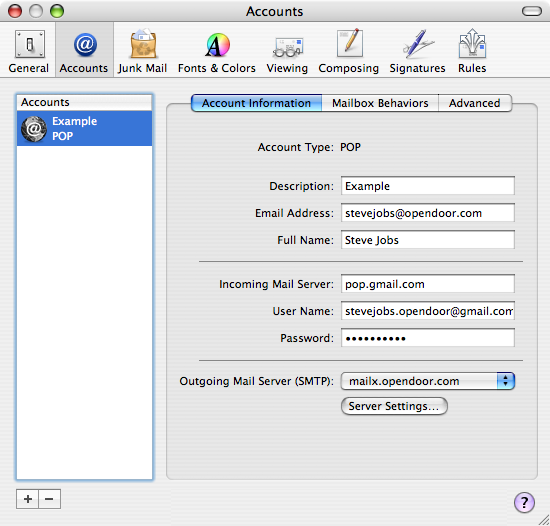
Task: Toggle the toolbar pill button in title bar
Action: point(532,11)
